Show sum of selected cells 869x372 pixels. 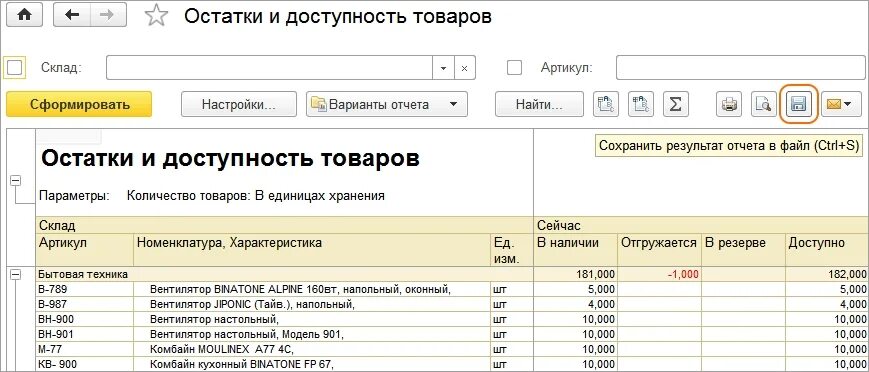(675, 104)
